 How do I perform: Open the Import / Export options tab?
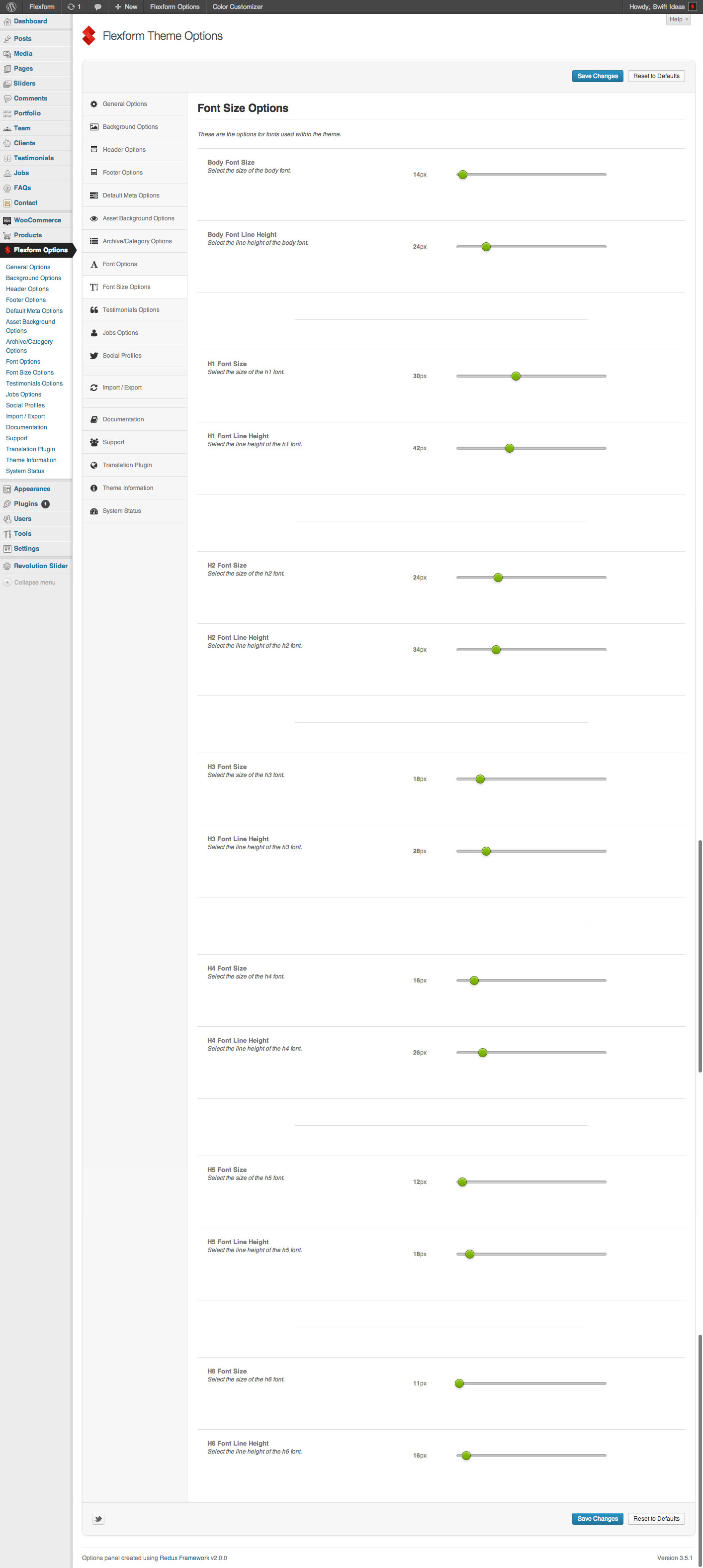pyautogui.click(x=122, y=388)
